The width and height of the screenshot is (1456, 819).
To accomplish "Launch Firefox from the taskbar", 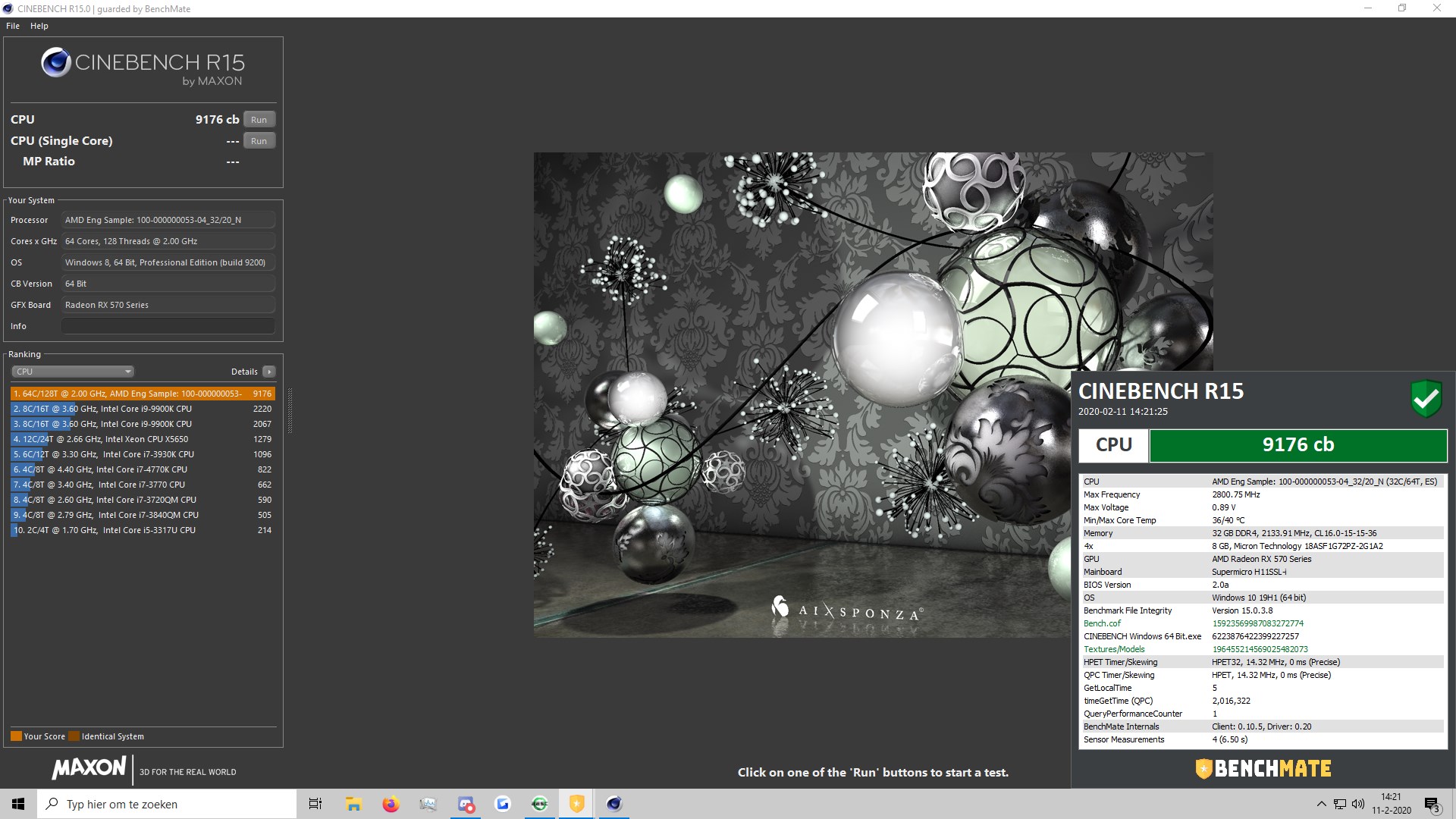I will [x=391, y=804].
